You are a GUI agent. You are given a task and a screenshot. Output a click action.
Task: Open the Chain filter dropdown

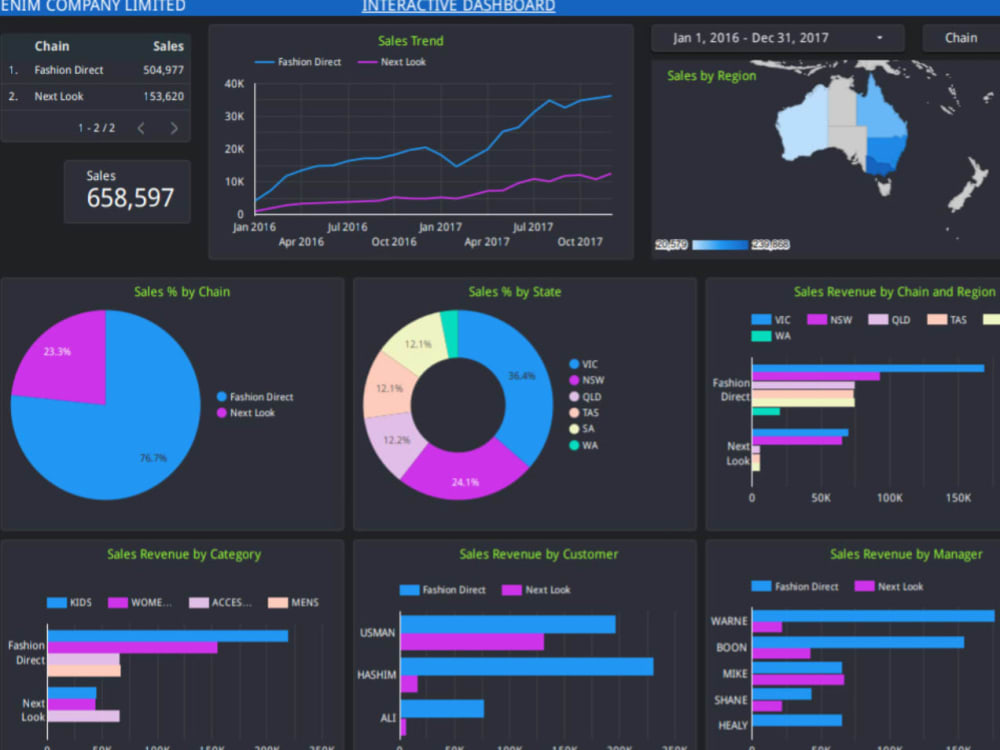tap(959, 37)
